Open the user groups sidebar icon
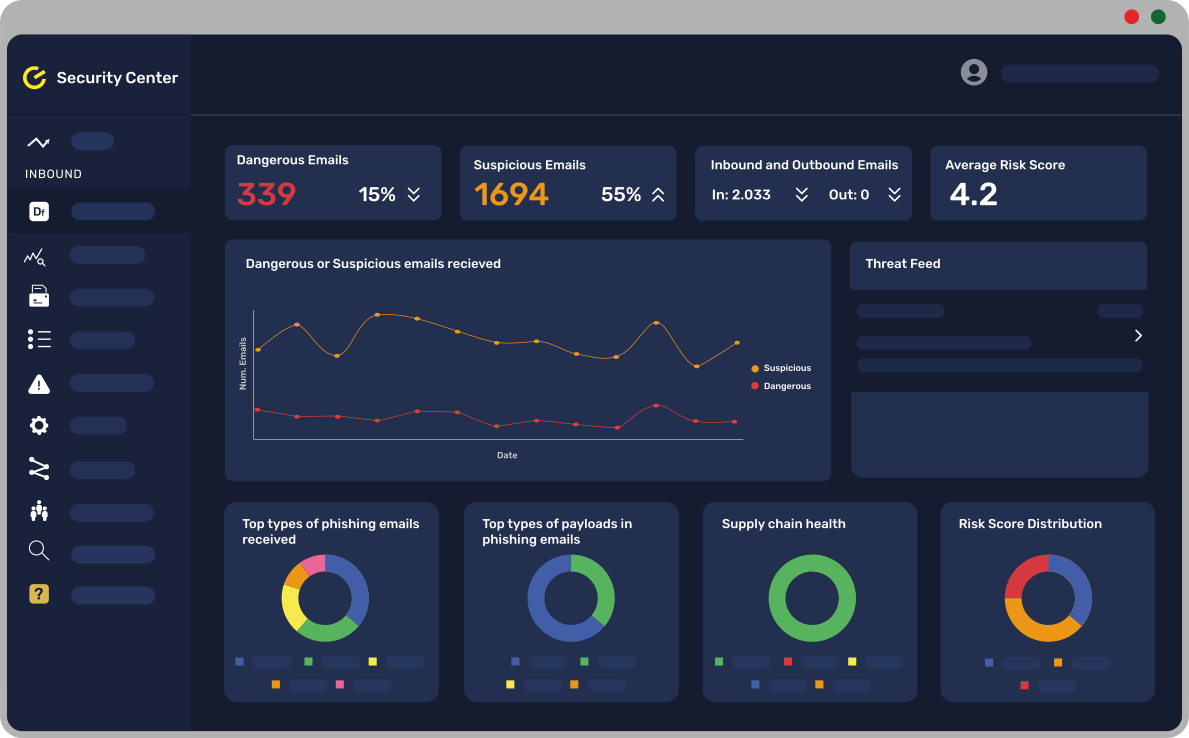This screenshot has width=1189, height=738. point(38,512)
